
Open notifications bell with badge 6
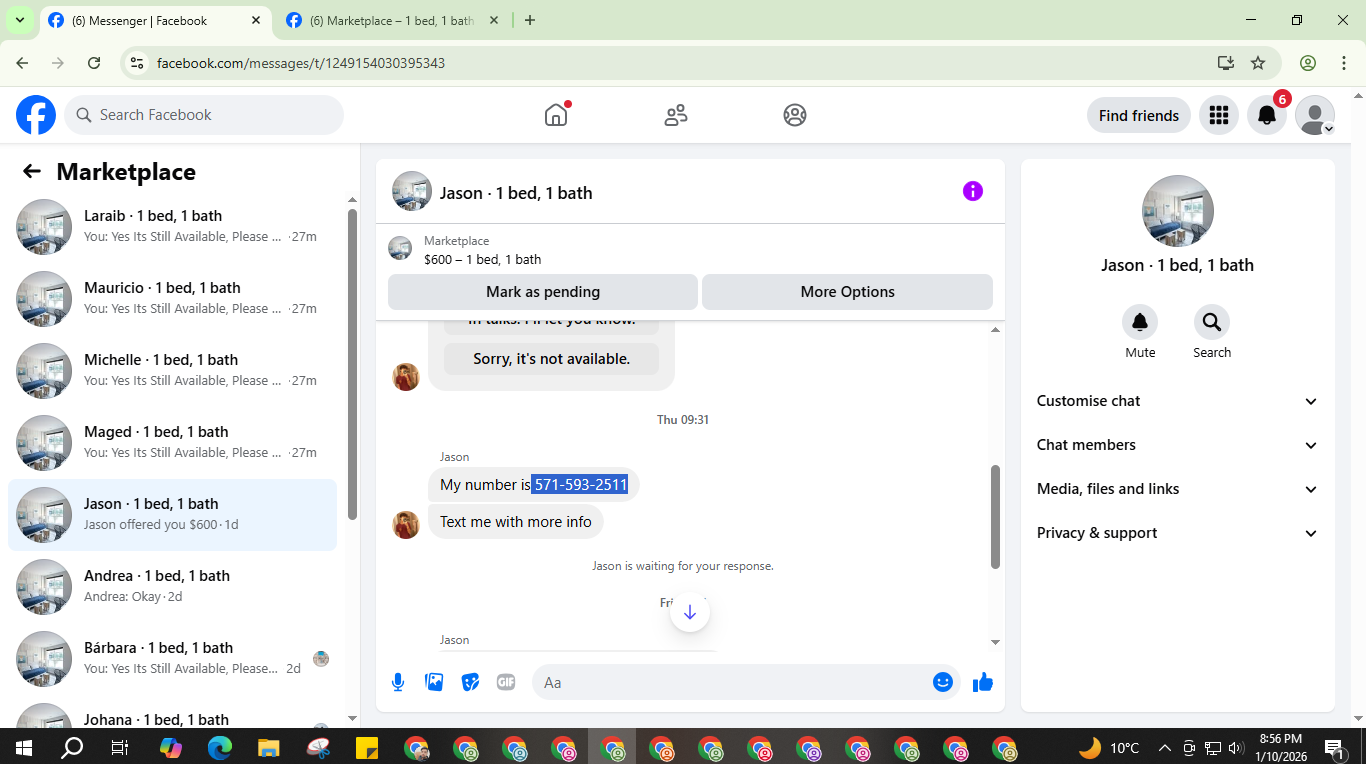1267,115
